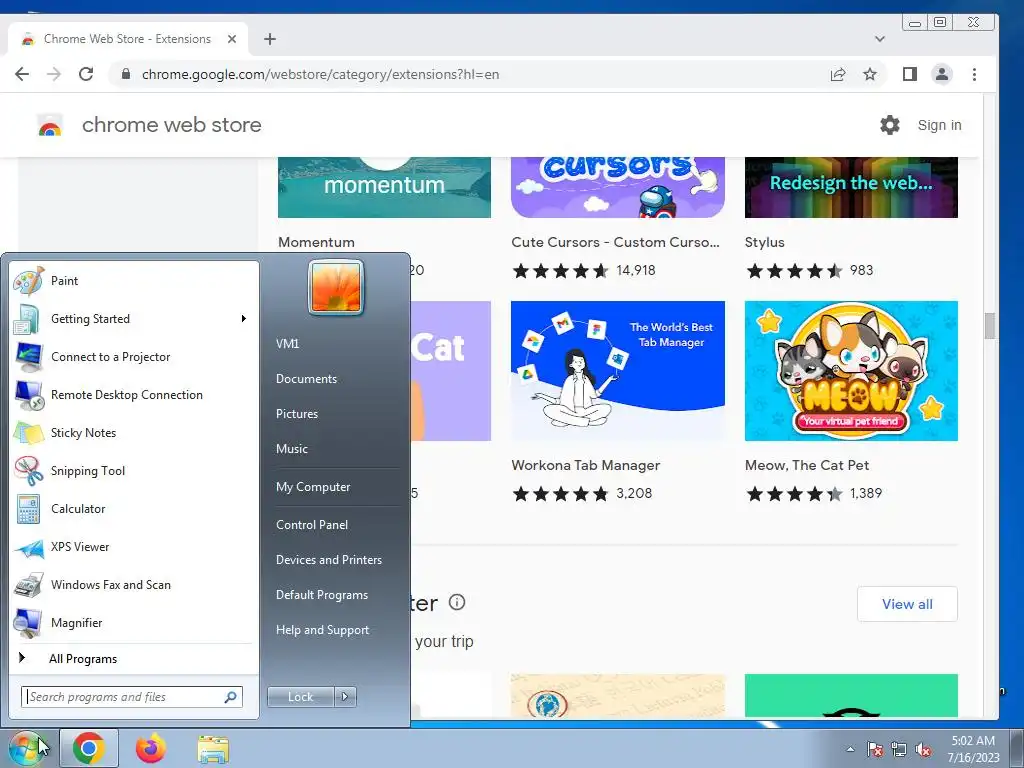Select Chrome Web Store - Extensions tab
The image size is (1024, 768).
tap(128, 39)
